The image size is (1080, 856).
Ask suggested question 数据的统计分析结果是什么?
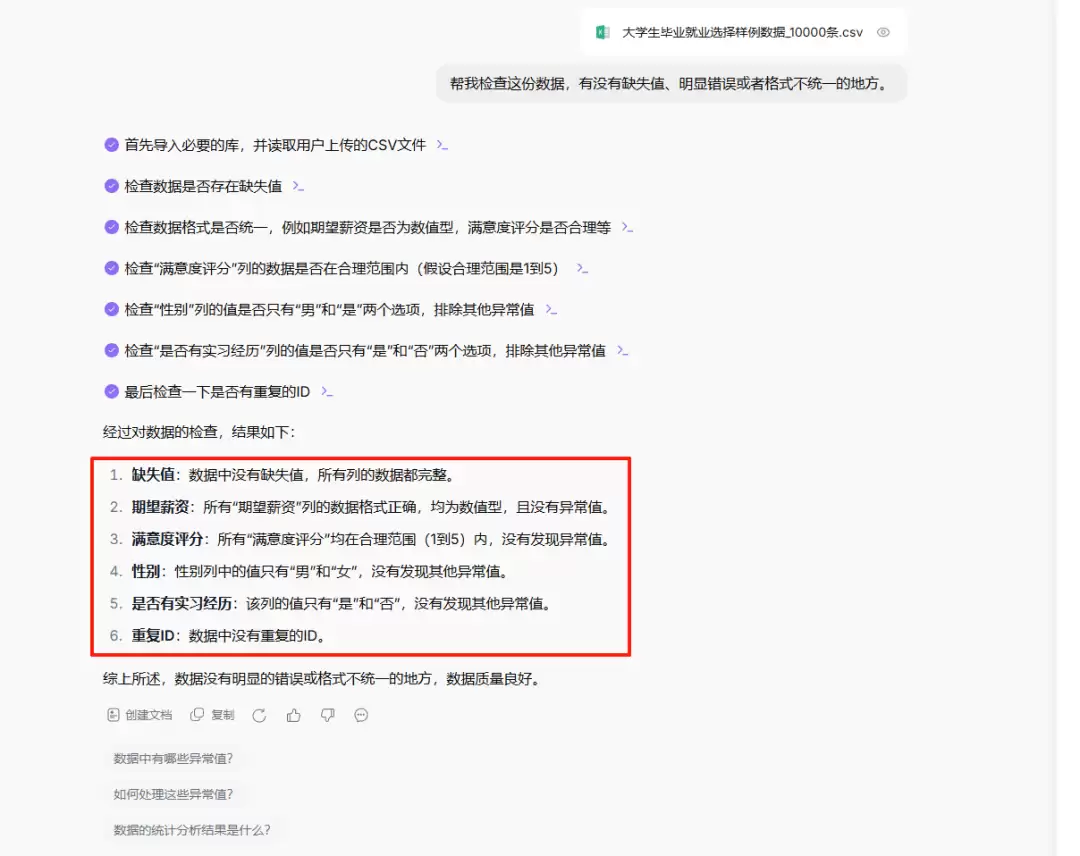pyautogui.click(x=191, y=831)
